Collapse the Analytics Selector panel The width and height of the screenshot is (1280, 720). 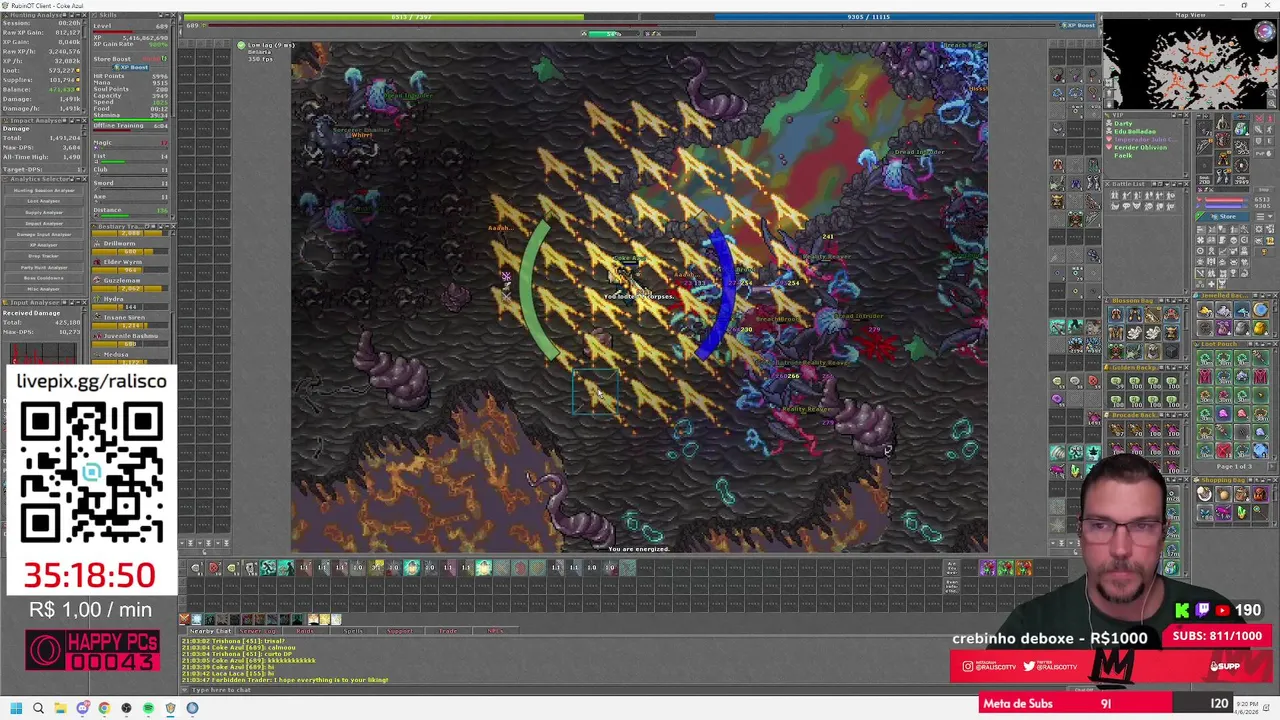(x=78, y=179)
